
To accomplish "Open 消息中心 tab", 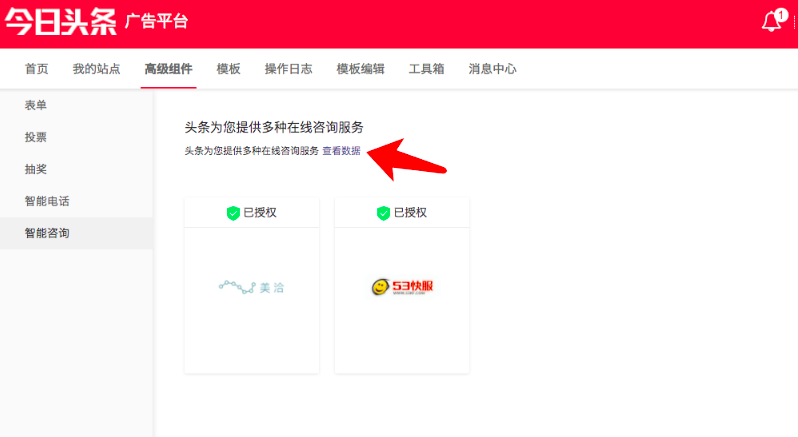I will (x=492, y=69).
